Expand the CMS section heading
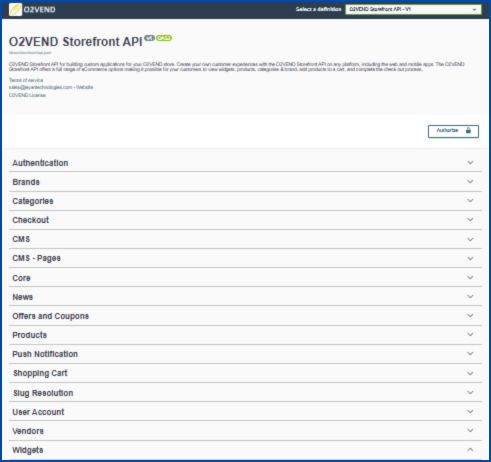The width and height of the screenshot is (491, 462). tap(245, 239)
